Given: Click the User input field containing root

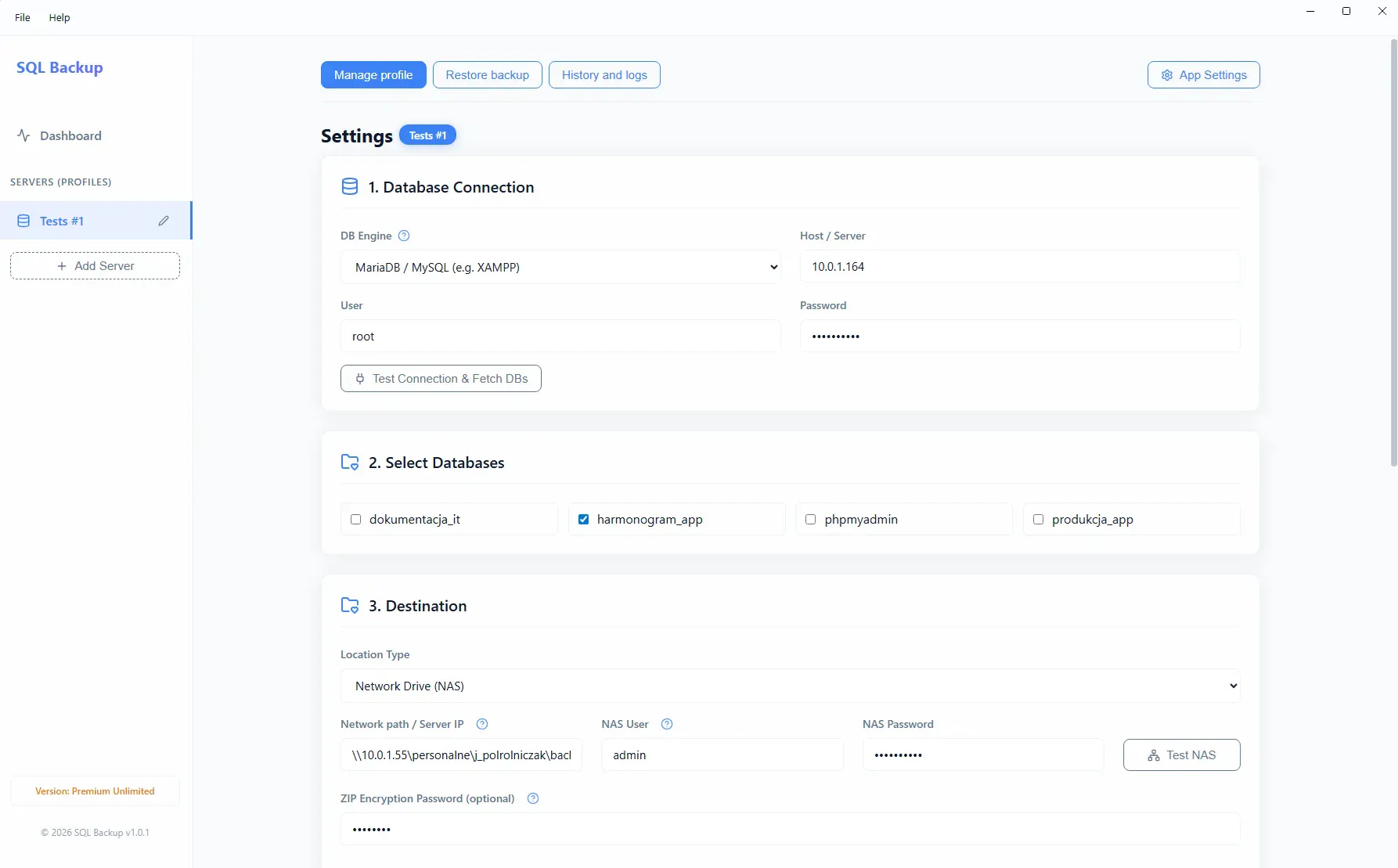Looking at the screenshot, I should (560, 337).
